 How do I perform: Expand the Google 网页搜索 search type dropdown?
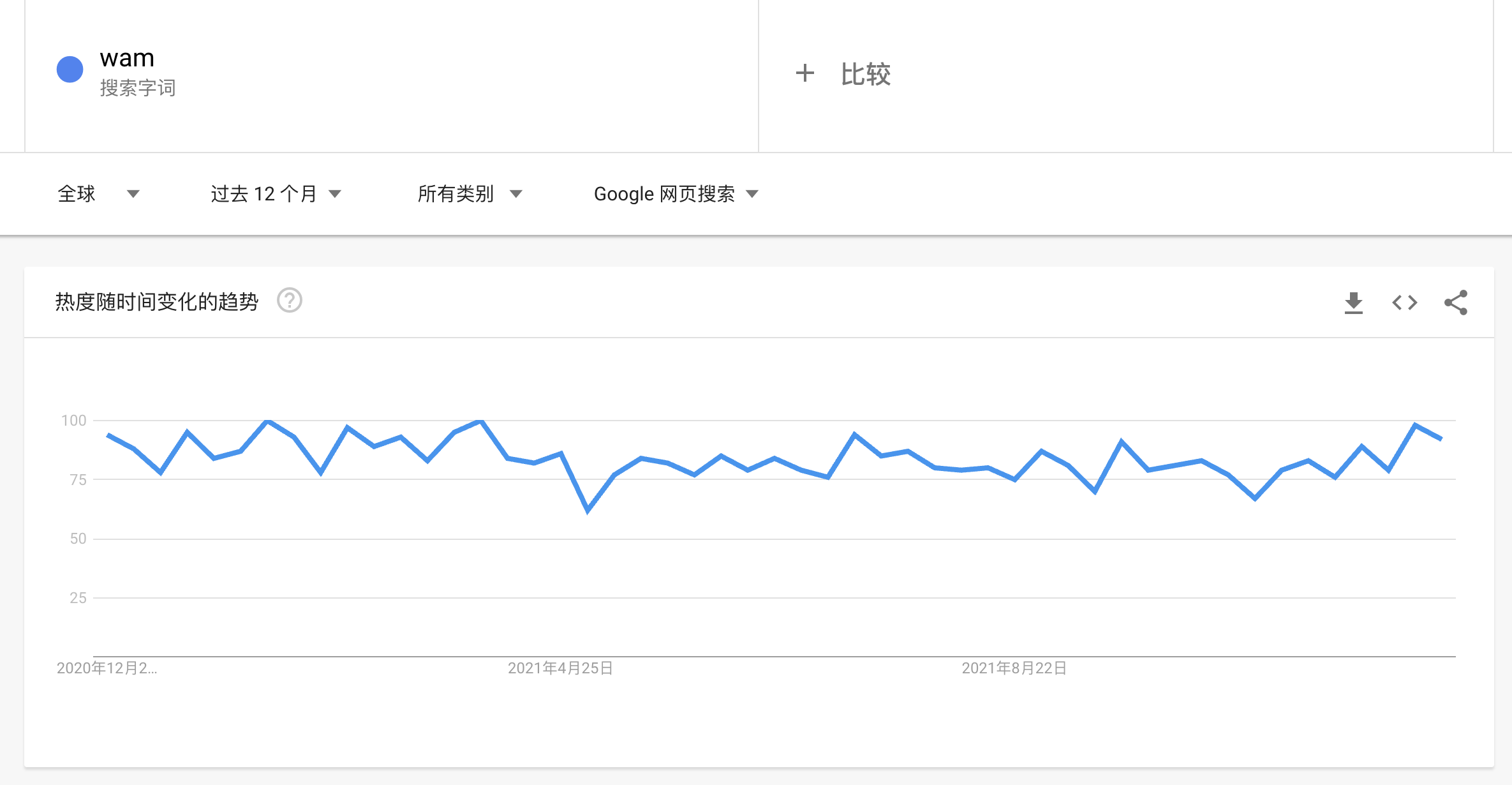676,194
